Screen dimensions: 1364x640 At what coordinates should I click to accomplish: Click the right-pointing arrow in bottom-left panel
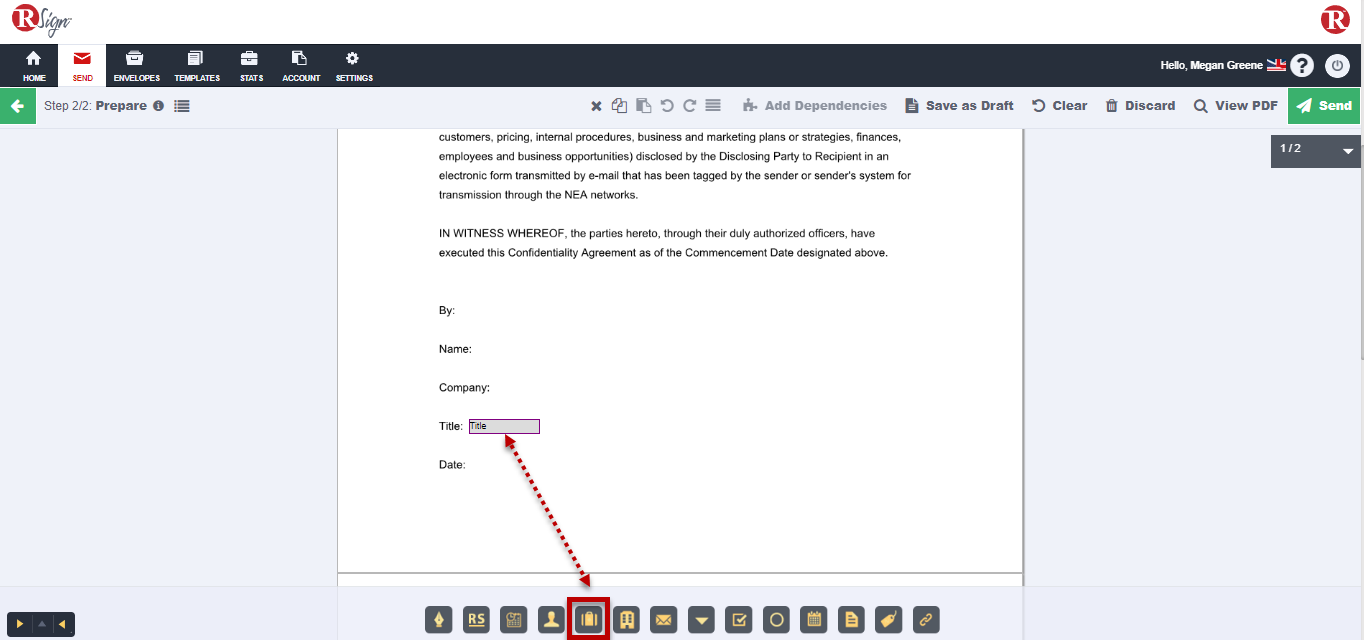(19, 625)
